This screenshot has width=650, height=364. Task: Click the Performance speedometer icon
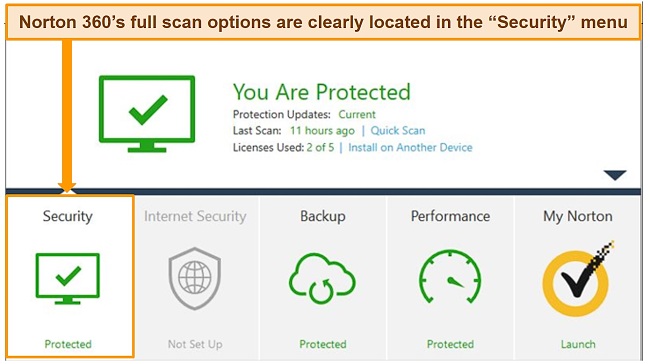click(x=450, y=277)
